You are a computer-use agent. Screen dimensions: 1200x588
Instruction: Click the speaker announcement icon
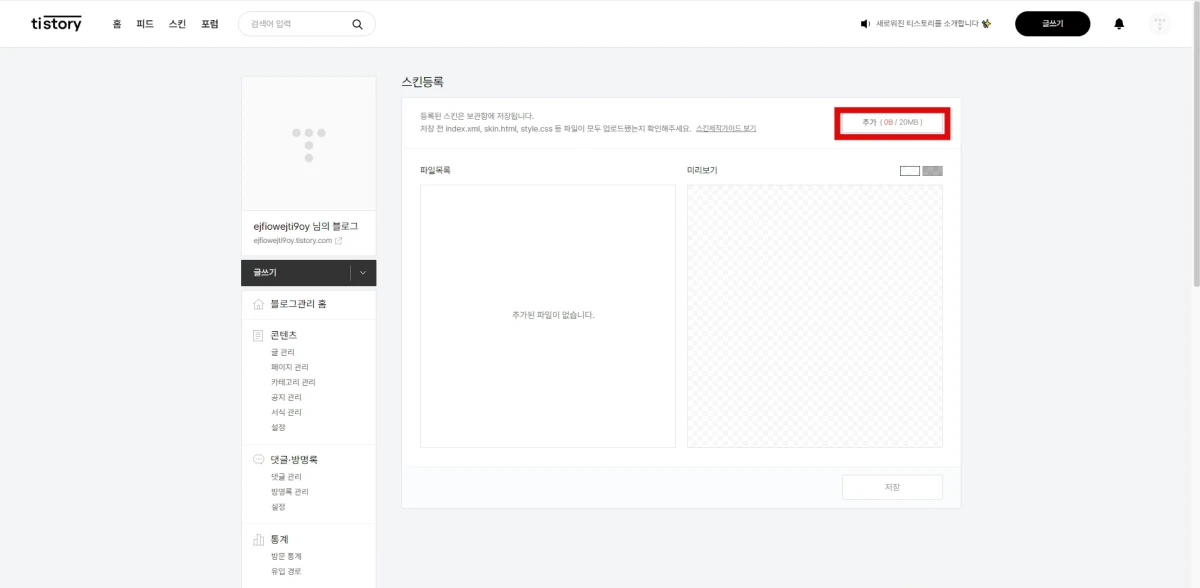pyautogui.click(x=864, y=22)
